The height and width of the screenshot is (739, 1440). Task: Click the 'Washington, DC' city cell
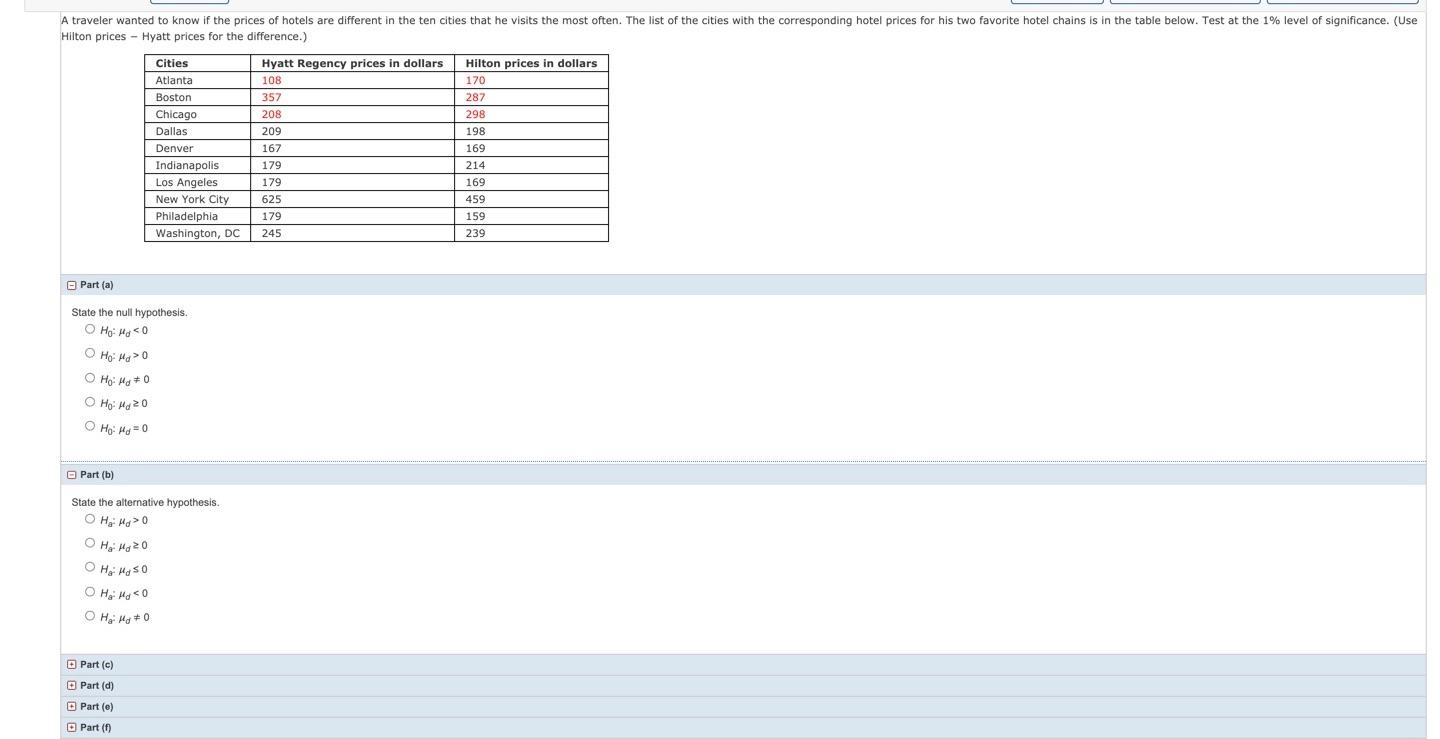198,233
